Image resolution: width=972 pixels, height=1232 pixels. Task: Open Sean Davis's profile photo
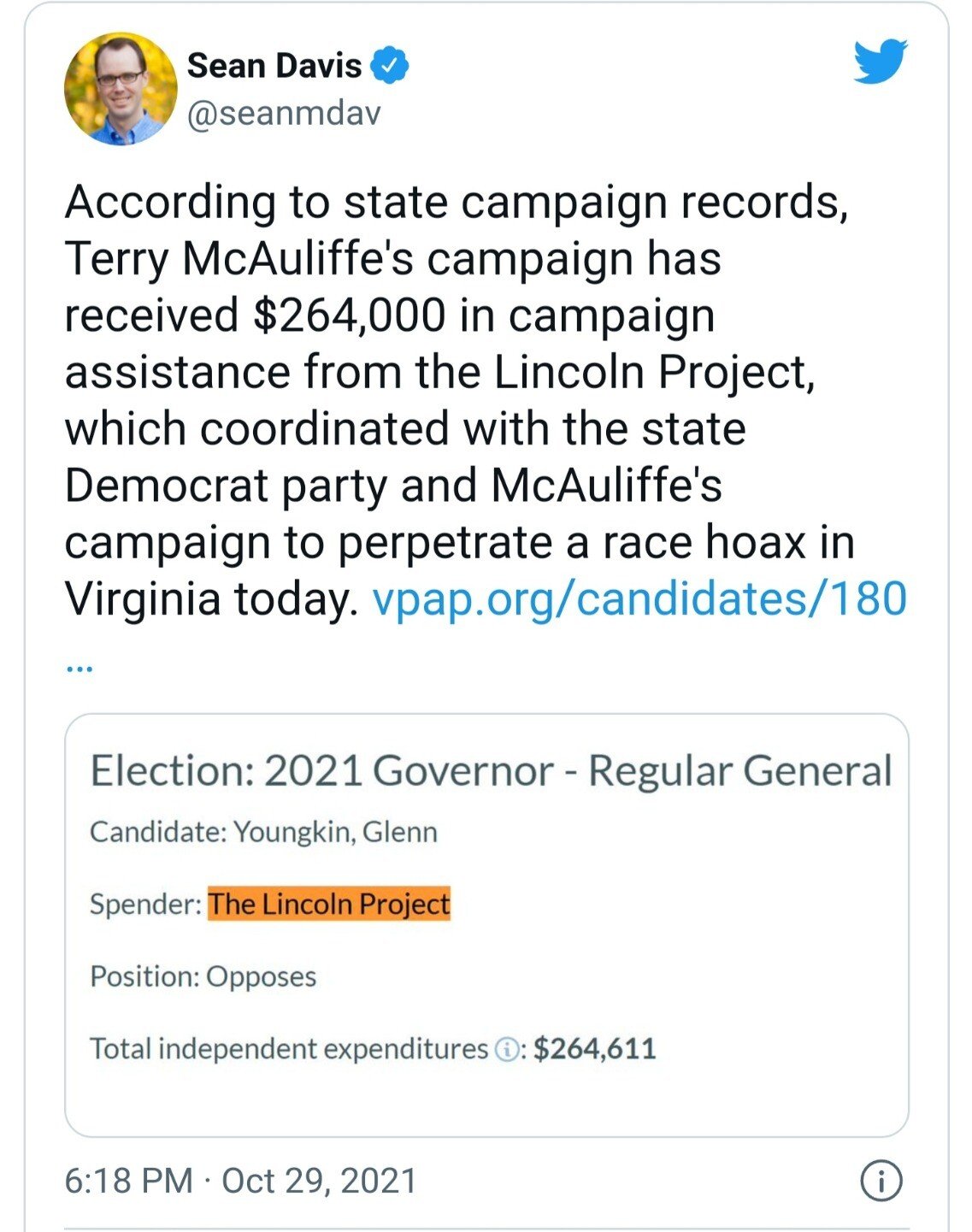point(121,89)
